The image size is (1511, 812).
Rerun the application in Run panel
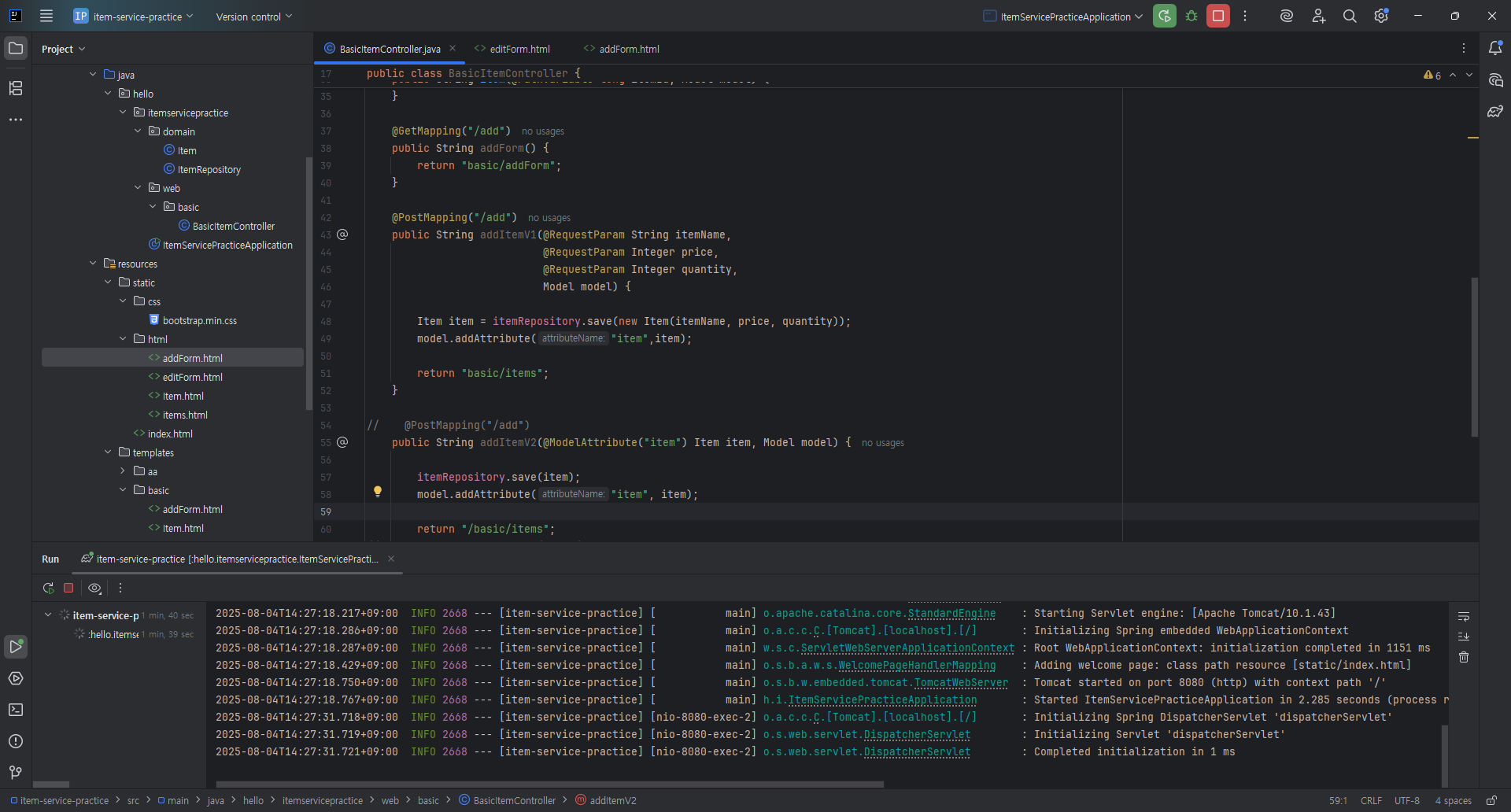(48, 588)
